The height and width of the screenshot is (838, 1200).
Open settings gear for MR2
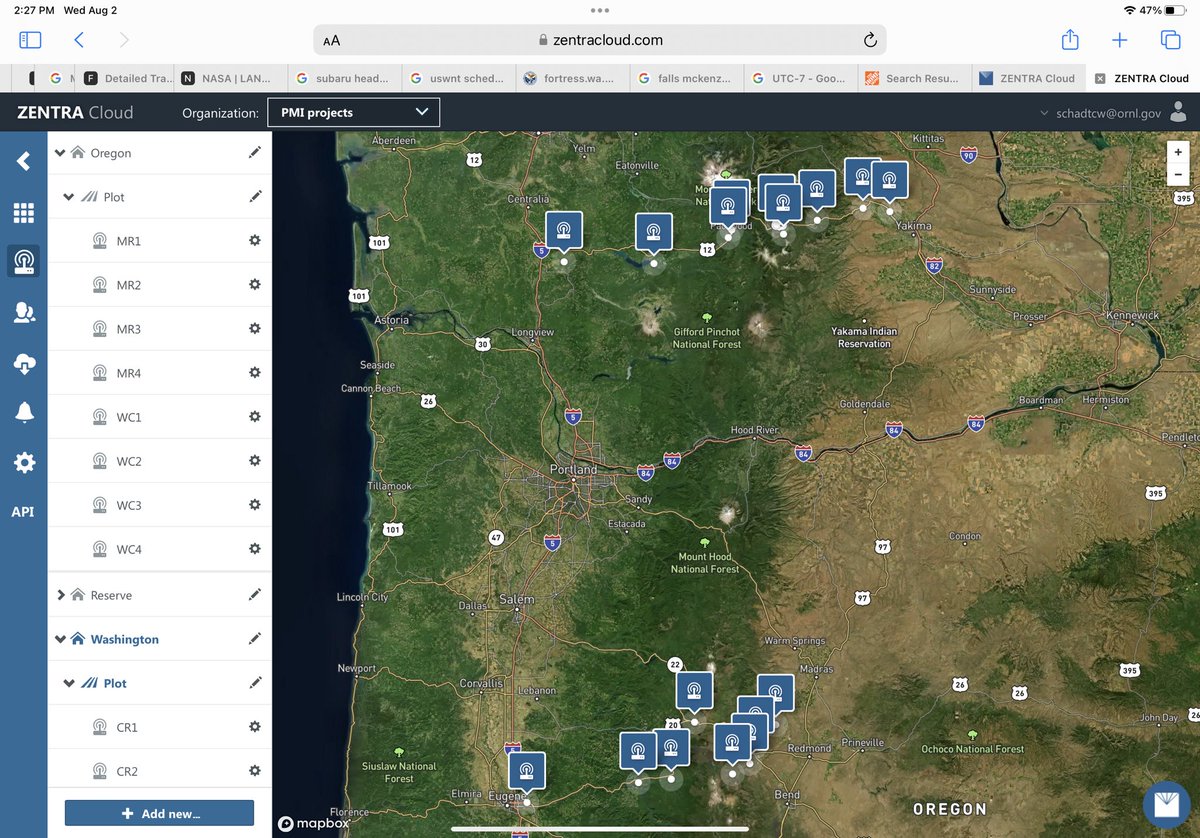coord(254,285)
